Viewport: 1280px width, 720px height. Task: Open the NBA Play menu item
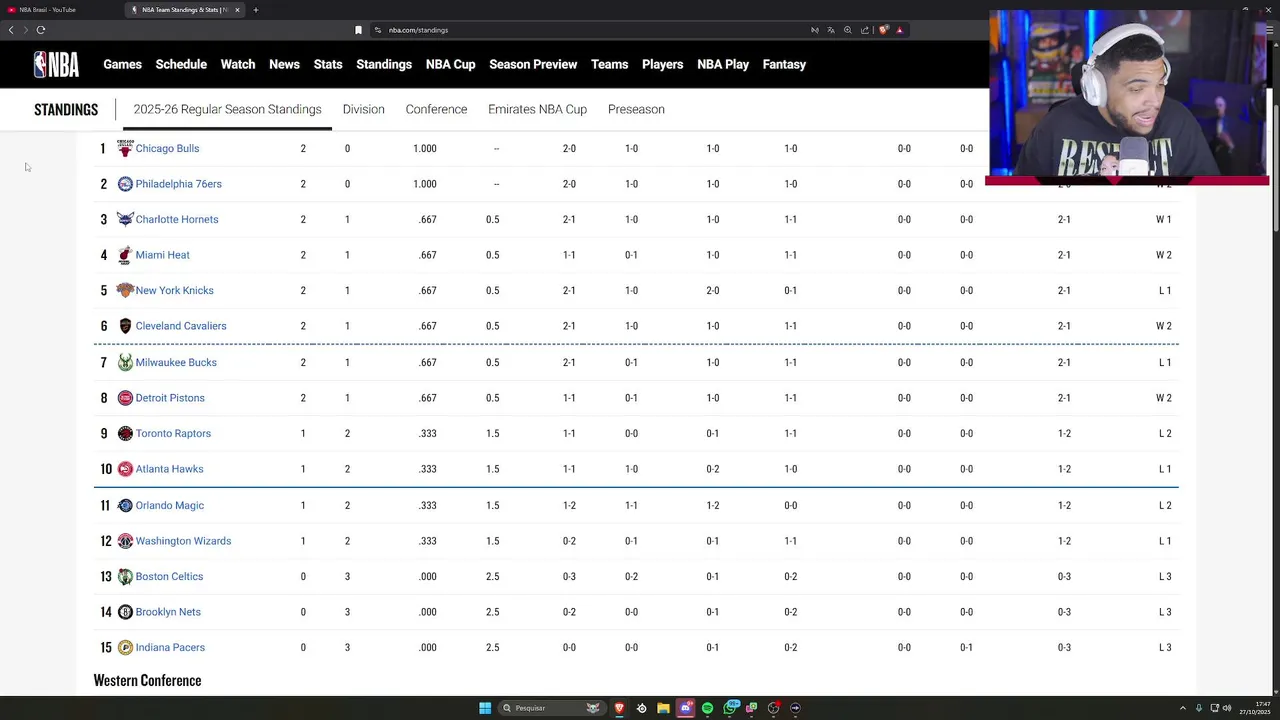pos(723,64)
